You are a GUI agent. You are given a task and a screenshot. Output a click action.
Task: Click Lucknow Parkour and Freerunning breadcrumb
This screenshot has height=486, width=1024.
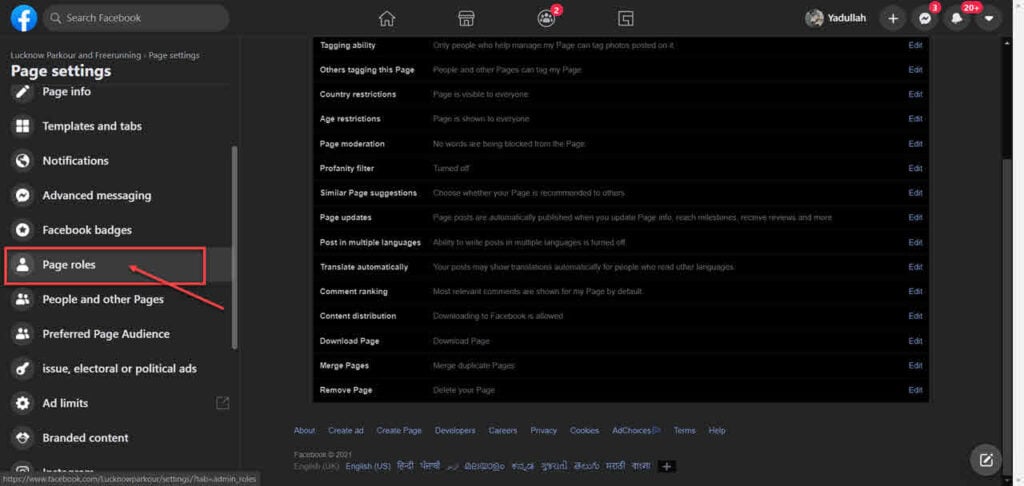click(75, 56)
